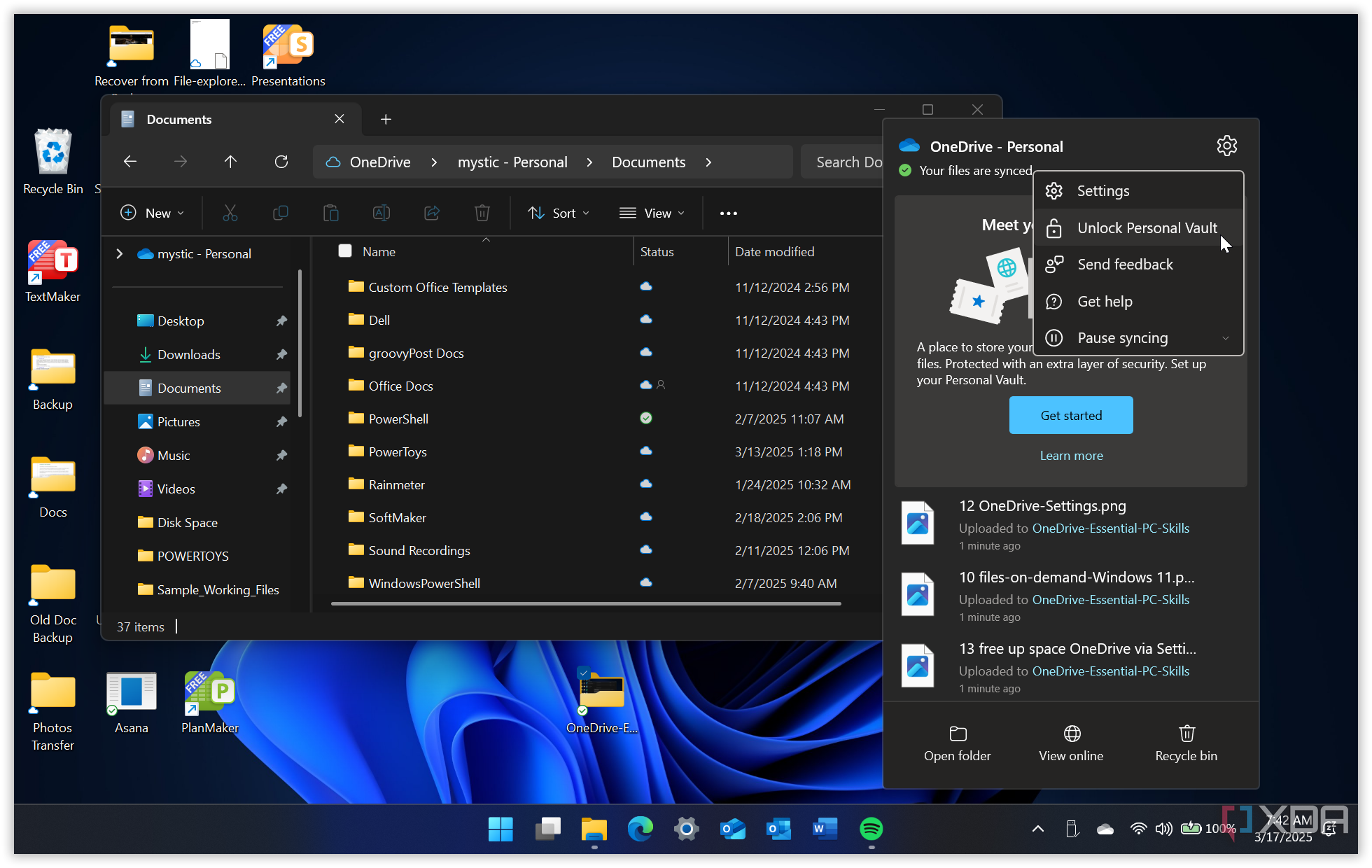The image size is (1372, 868).
Task: Click the Status column header
Action: click(x=657, y=251)
